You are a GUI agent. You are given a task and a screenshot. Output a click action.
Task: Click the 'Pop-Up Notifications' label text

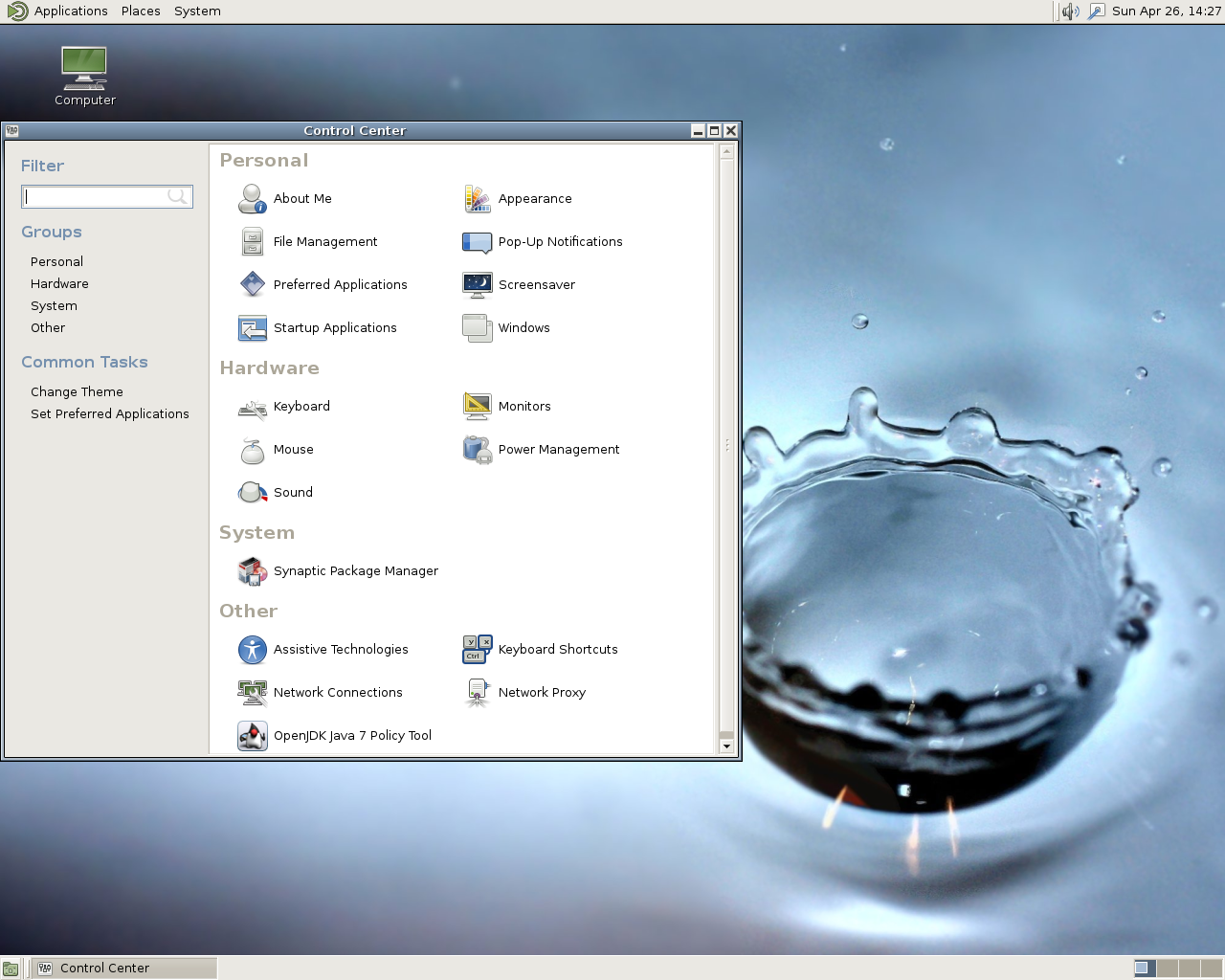[x=561, y=241]
